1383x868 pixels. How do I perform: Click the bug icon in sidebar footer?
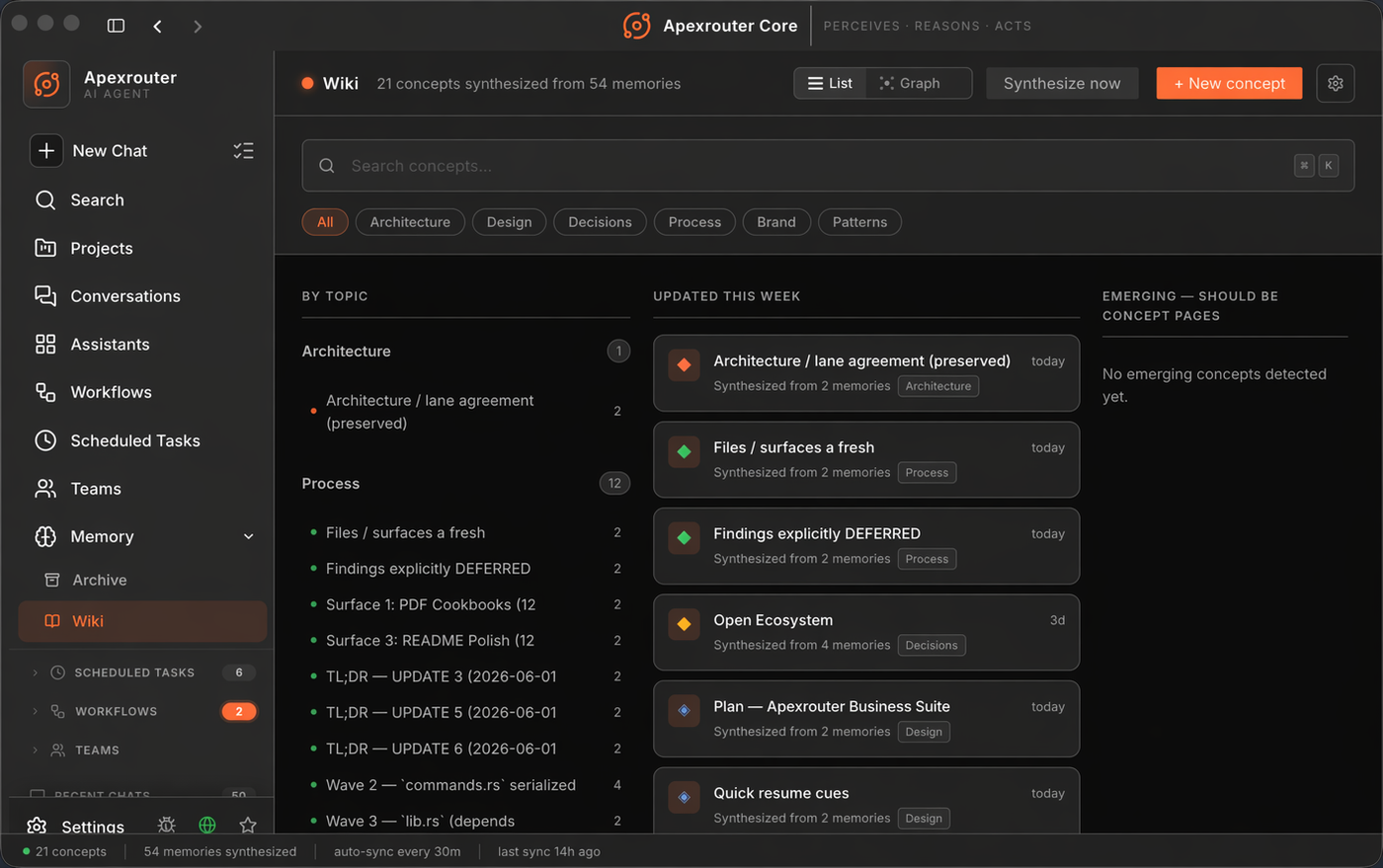pyautogui.click(x=167, y=825)
